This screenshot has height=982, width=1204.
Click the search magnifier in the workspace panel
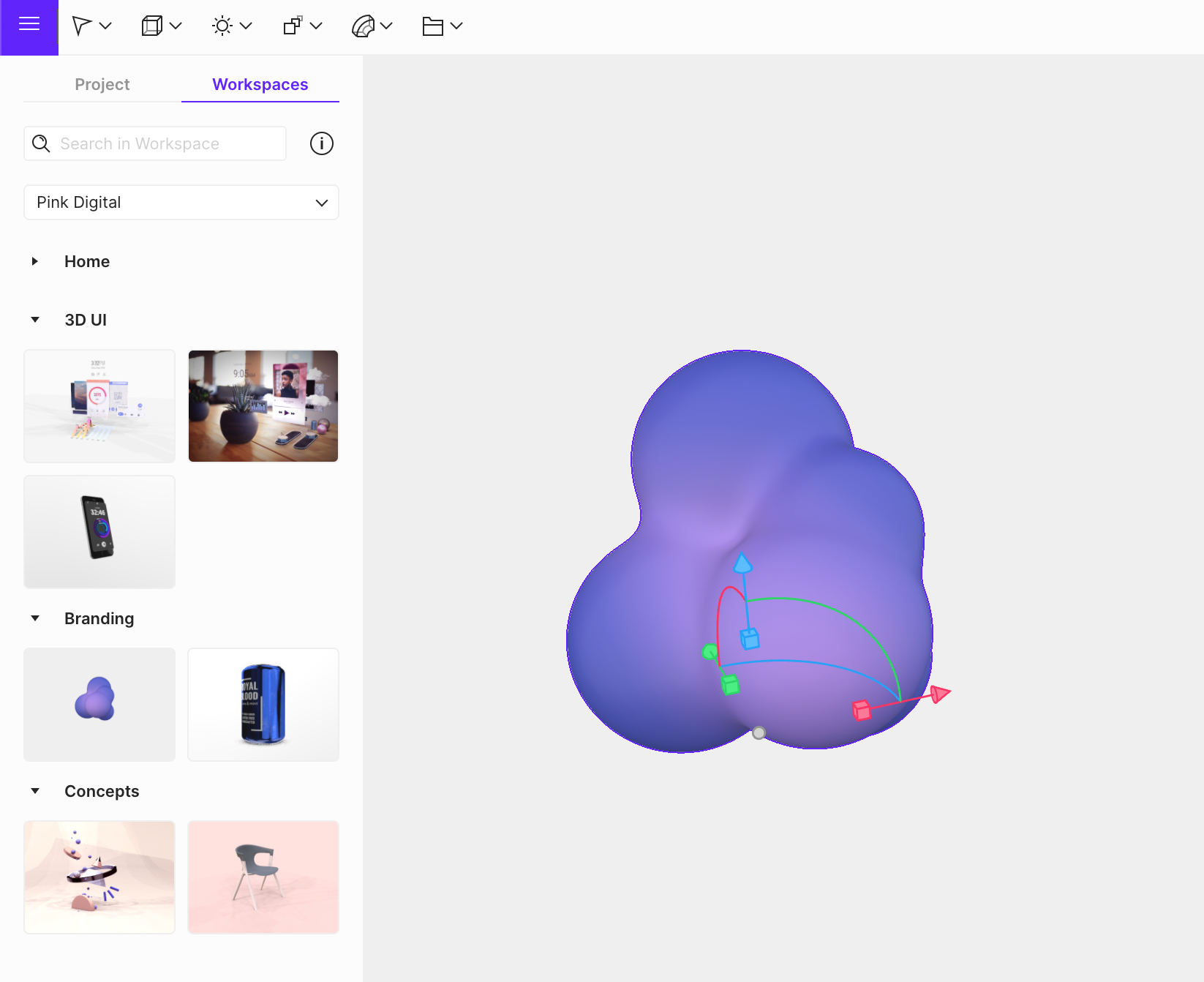click(x=42, y=143)
